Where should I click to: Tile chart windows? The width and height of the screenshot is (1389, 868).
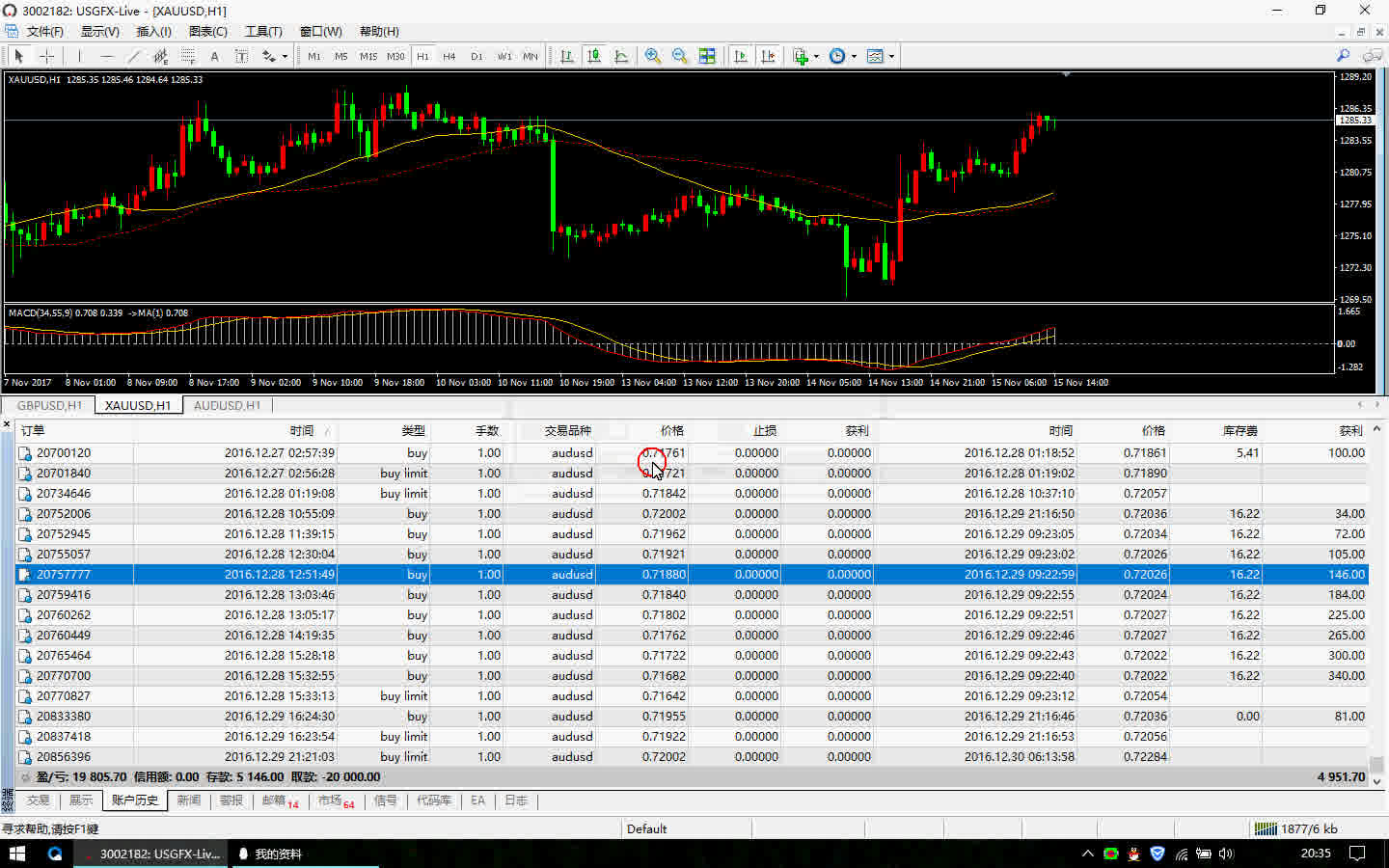click(707, 56)
